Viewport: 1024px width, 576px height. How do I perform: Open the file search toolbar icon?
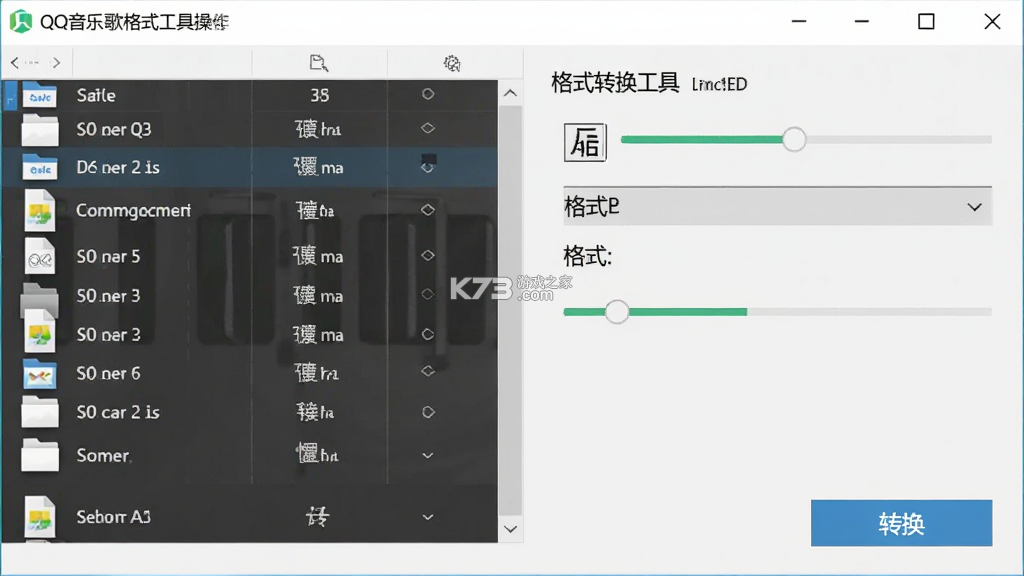coord(319,63)
